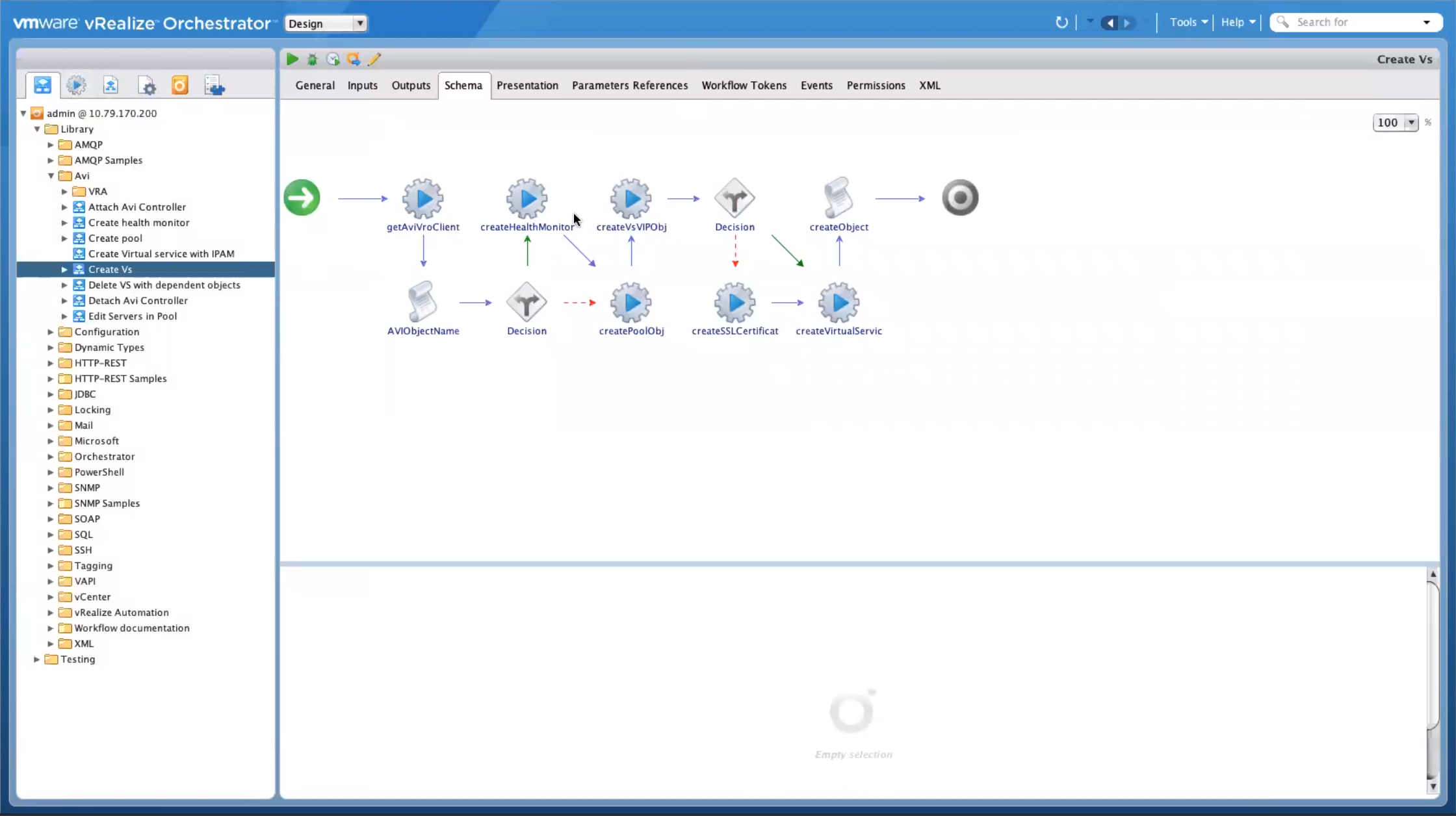This screenshot has width=1456, height=816.
Task: Expand the HTTP-REST folder
Action: click(x=51, y=363)
